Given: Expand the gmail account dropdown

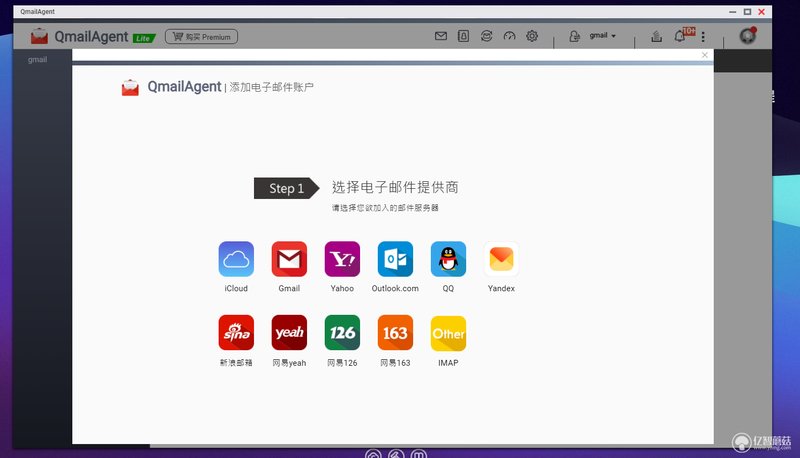Looking at the screenshot, I should coord(603,36).
